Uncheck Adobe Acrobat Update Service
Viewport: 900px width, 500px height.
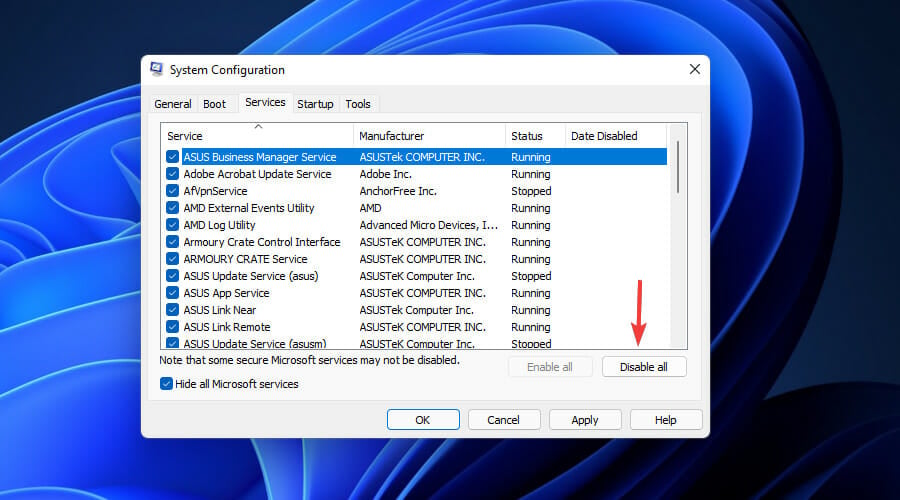(172, 174)
